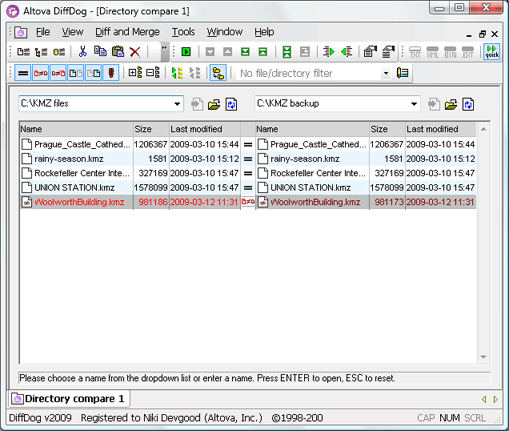Open the Help menu
This screenshot has height=431, width=509.
tap(264, 32)
